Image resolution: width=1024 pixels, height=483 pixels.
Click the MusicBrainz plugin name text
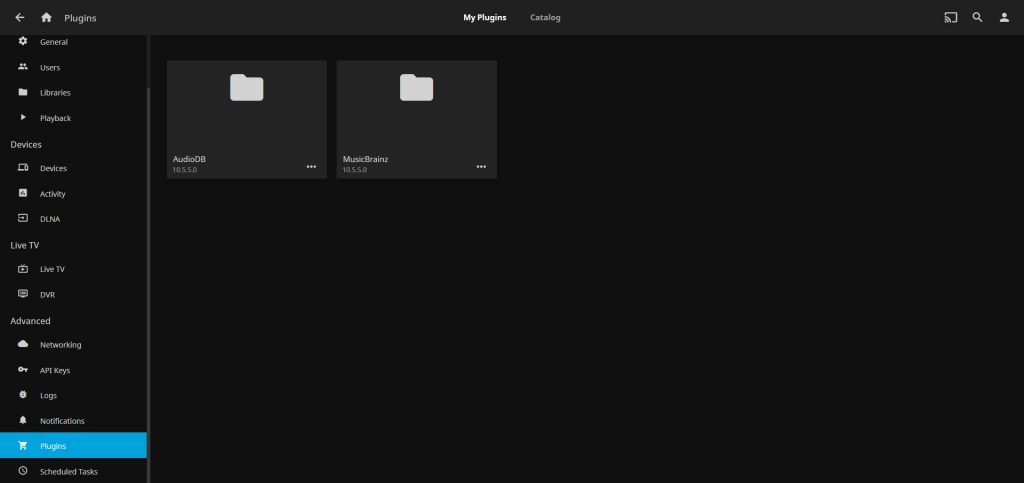click(x=365, y=159)
